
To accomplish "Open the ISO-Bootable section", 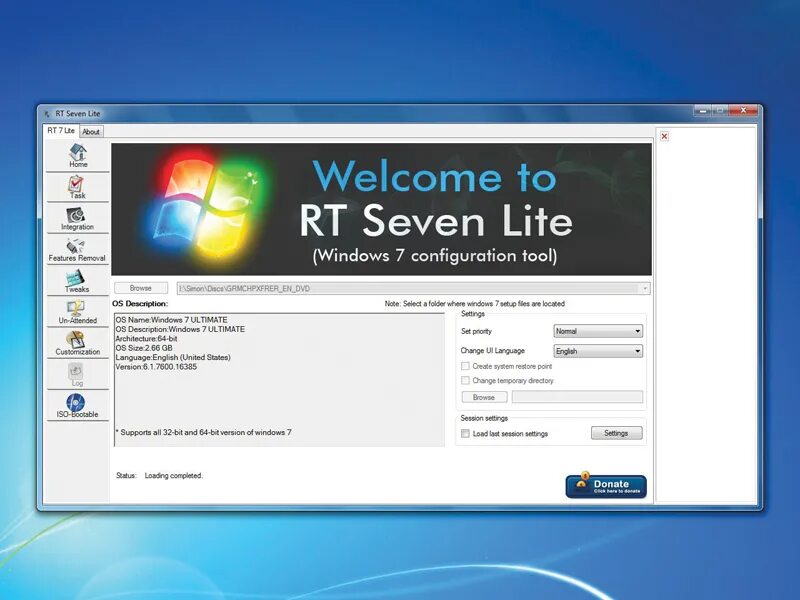I will tap(78, 406).
